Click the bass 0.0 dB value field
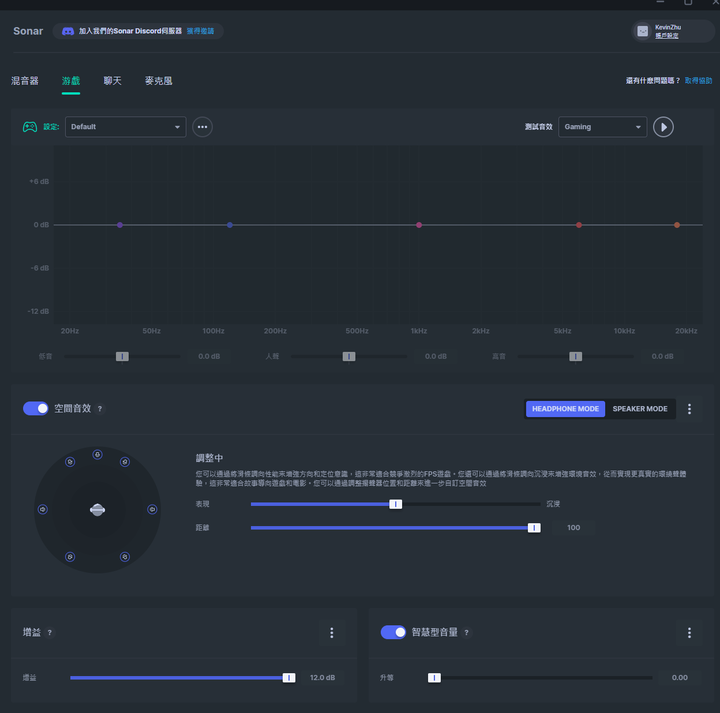Viewport: 720px width, 713px height. click(x=209, y=356)
